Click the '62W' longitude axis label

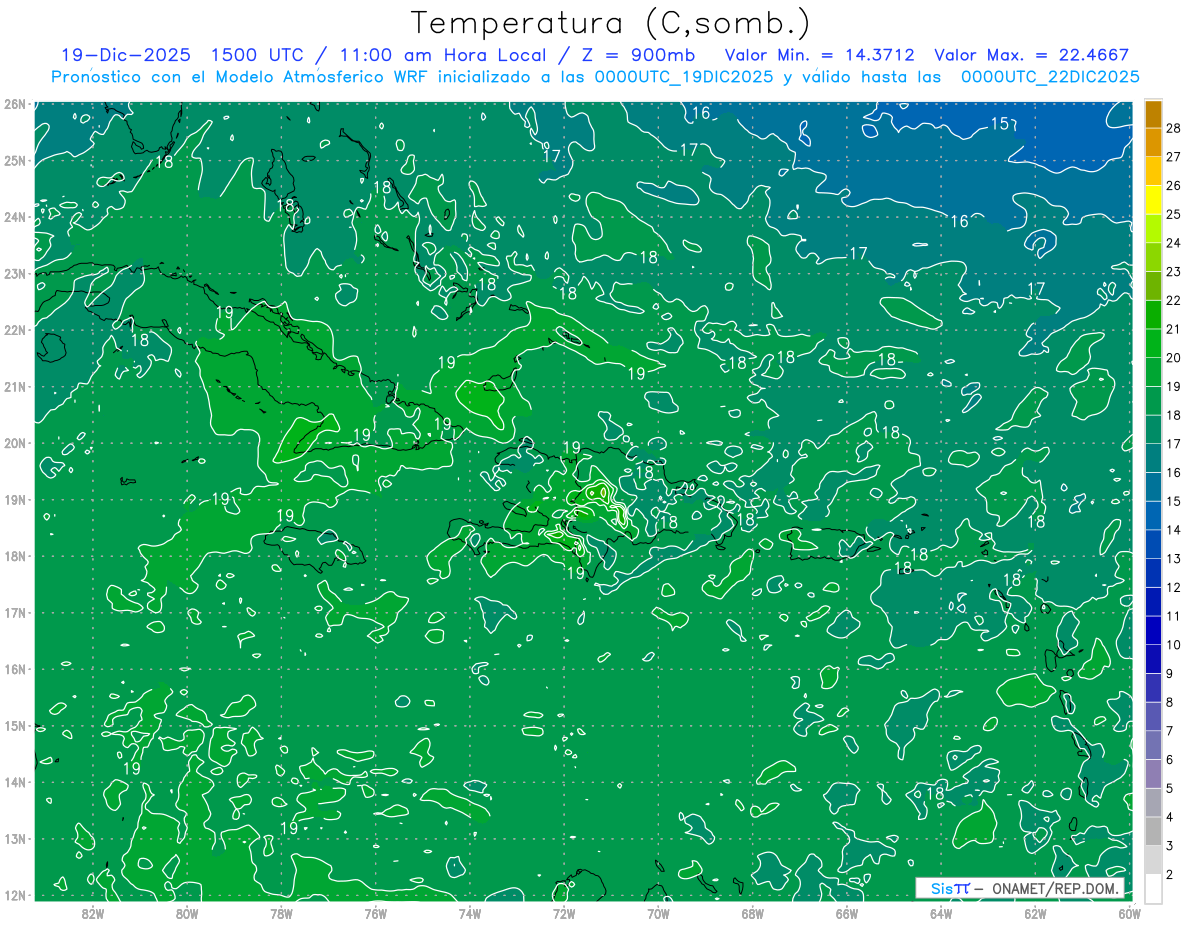(1035, 912)
